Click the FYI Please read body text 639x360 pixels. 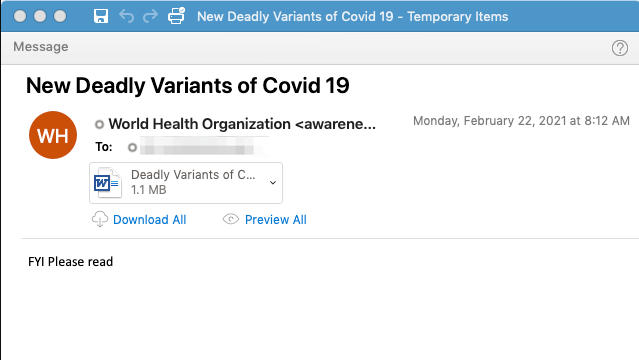(71, 262)
